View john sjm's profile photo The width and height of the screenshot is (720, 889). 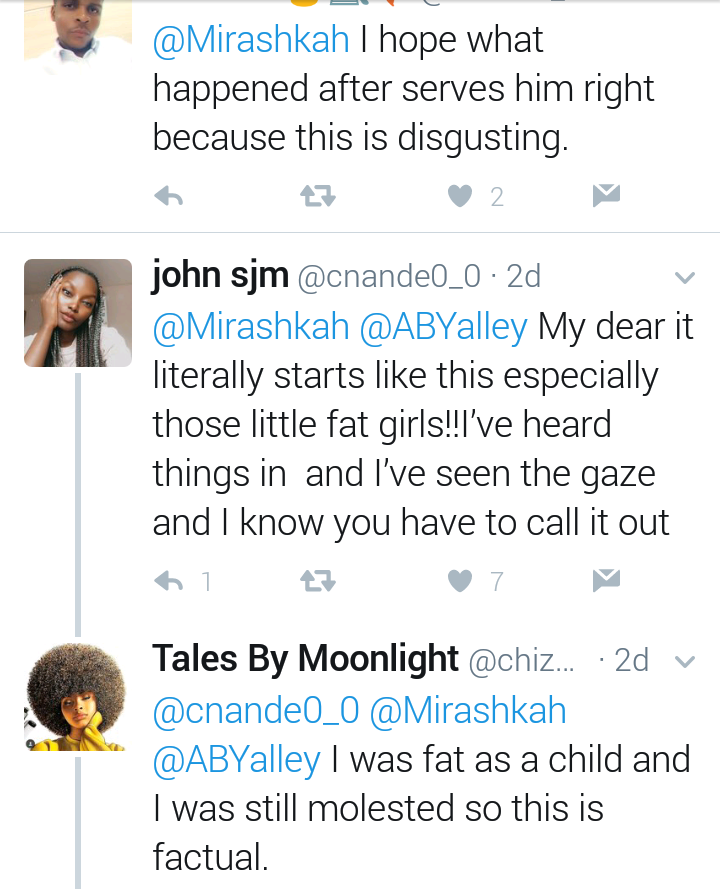click(78, 313)
